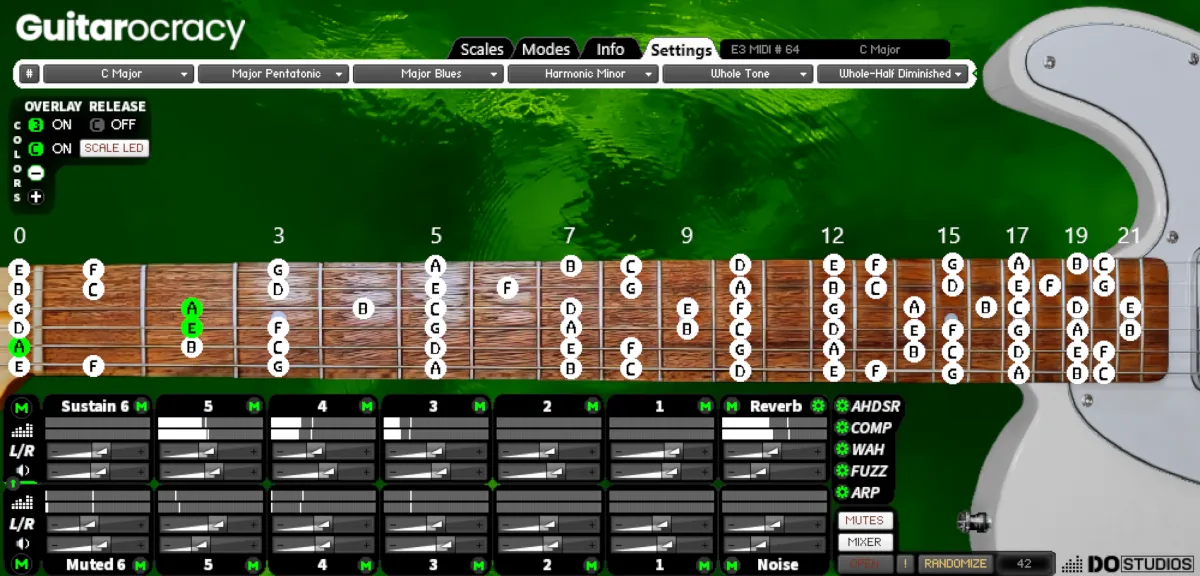Click the Muted 6 channel M button

(141, 565)
